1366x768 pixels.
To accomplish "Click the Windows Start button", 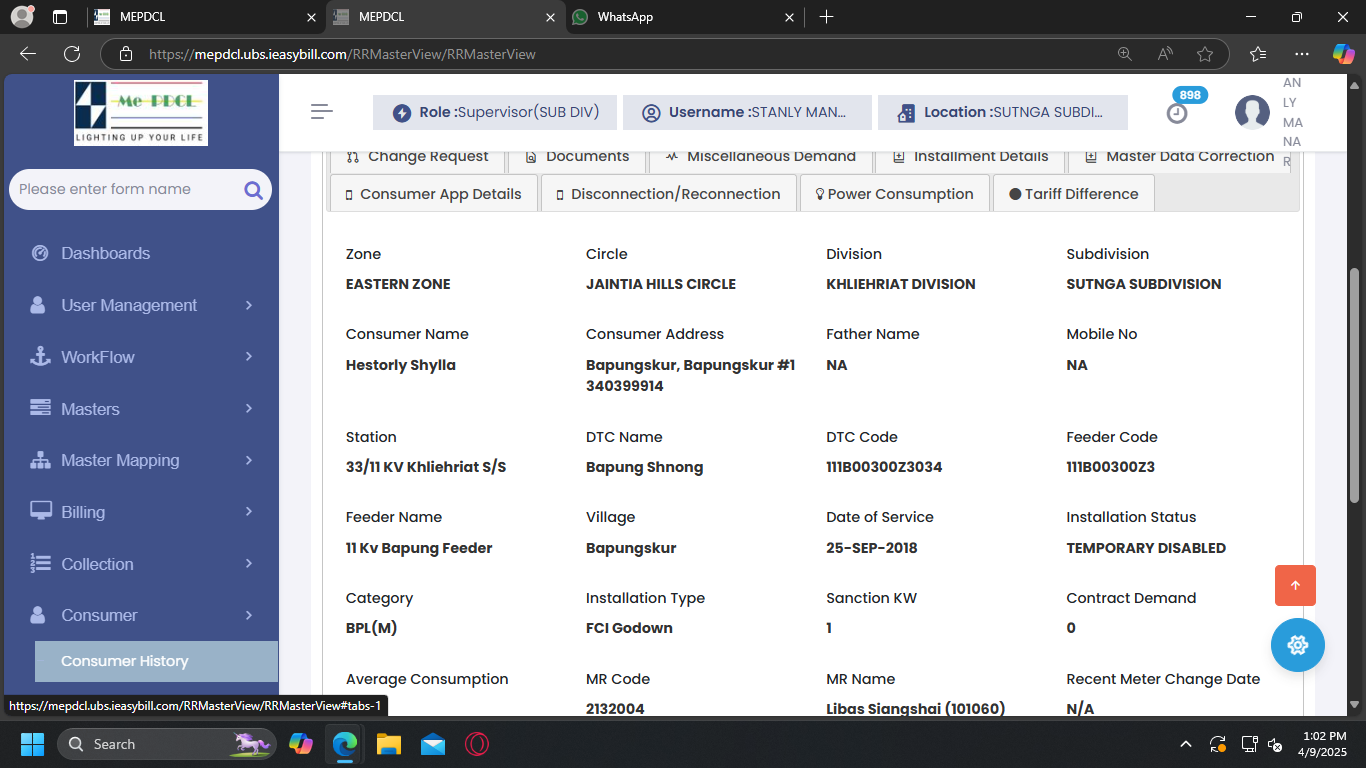I will pos(32,744).
